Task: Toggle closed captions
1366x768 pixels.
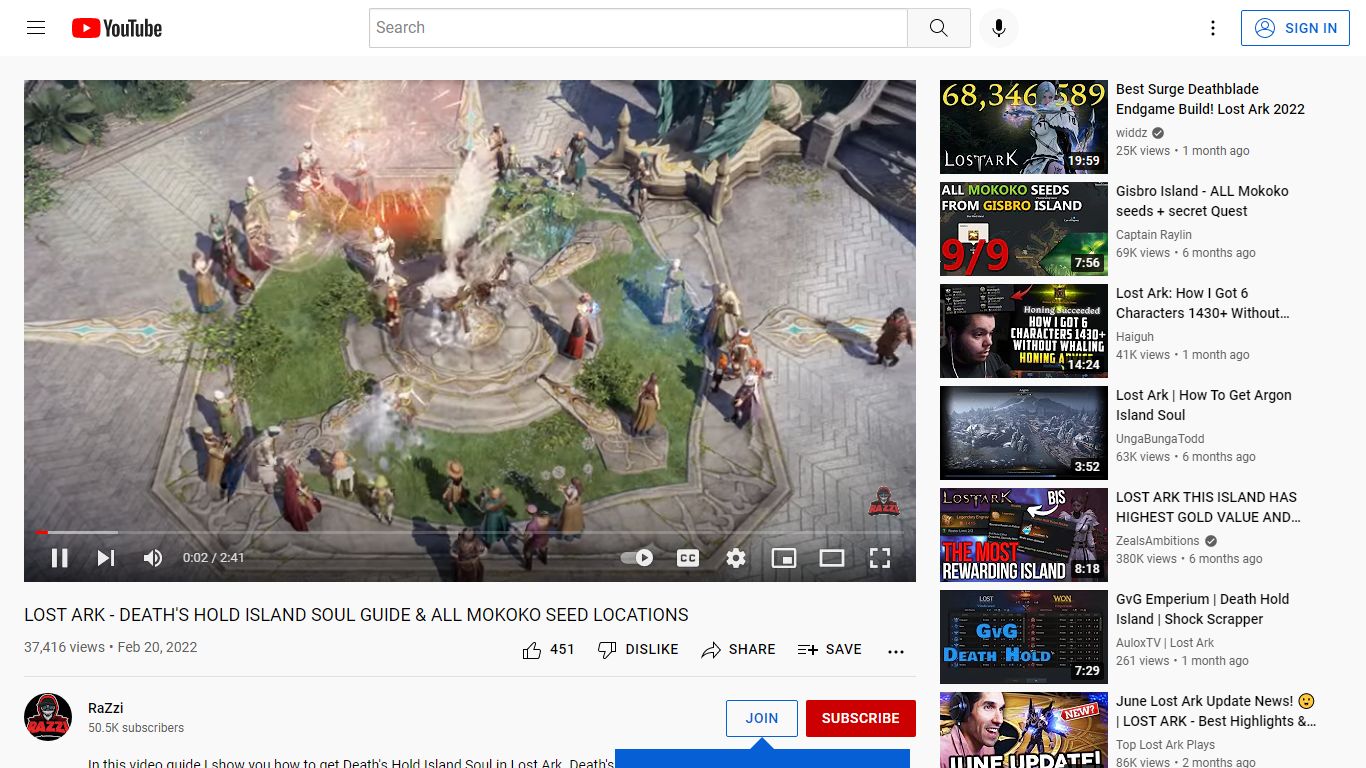Action: tap(688, 558)
